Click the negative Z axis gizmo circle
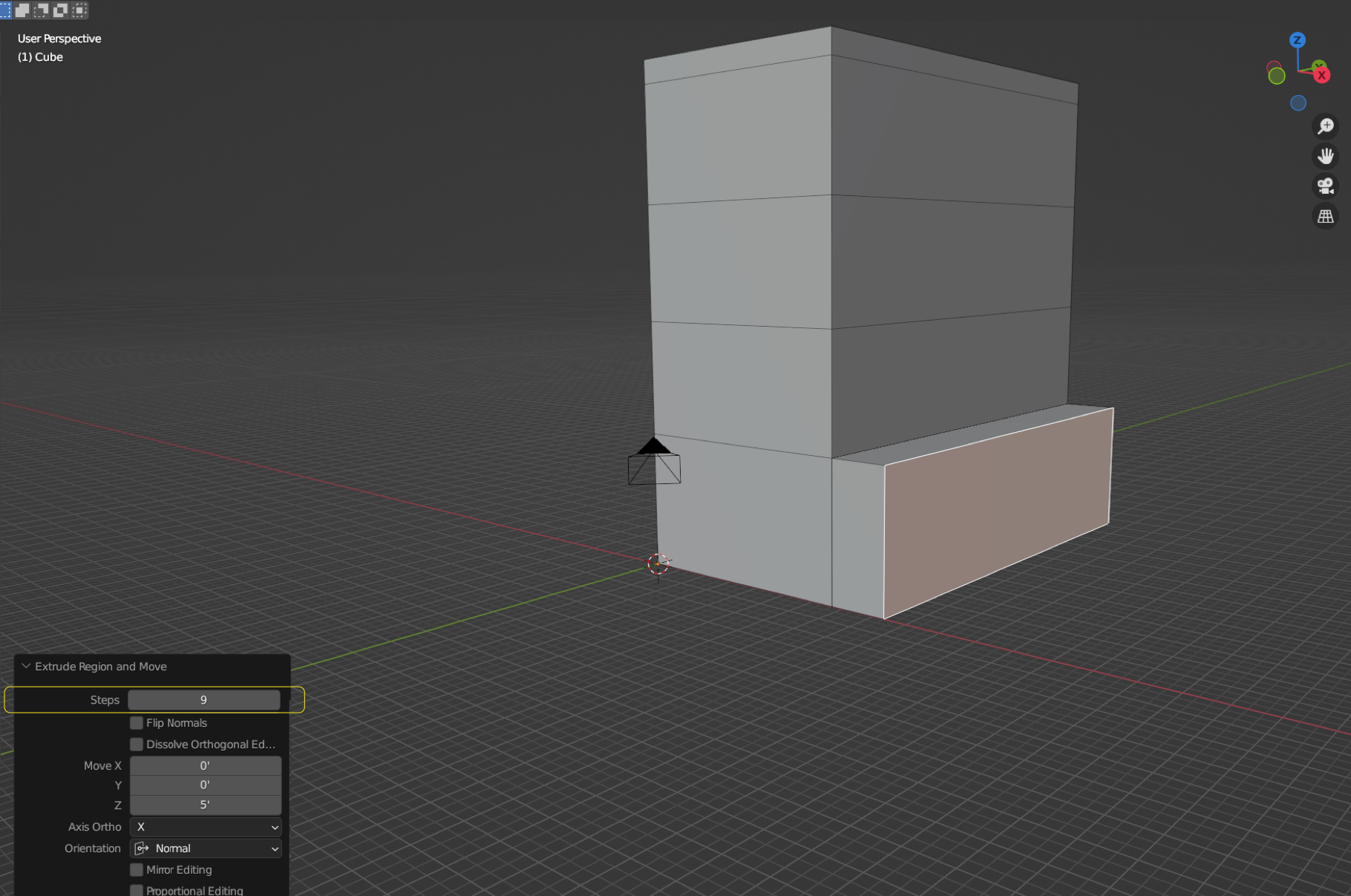 (1298, 103)
